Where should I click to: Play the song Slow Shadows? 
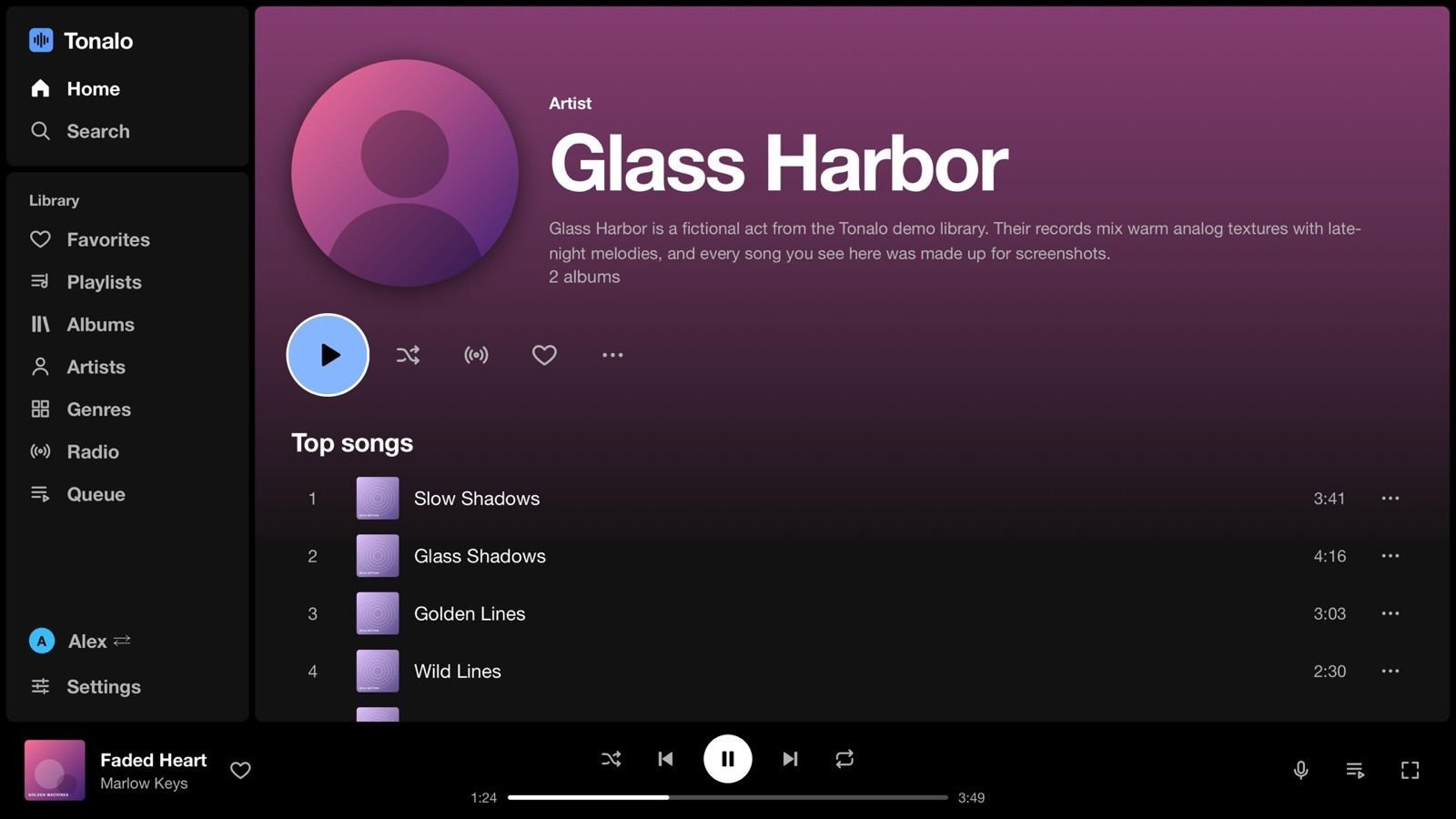coord(852,498)
